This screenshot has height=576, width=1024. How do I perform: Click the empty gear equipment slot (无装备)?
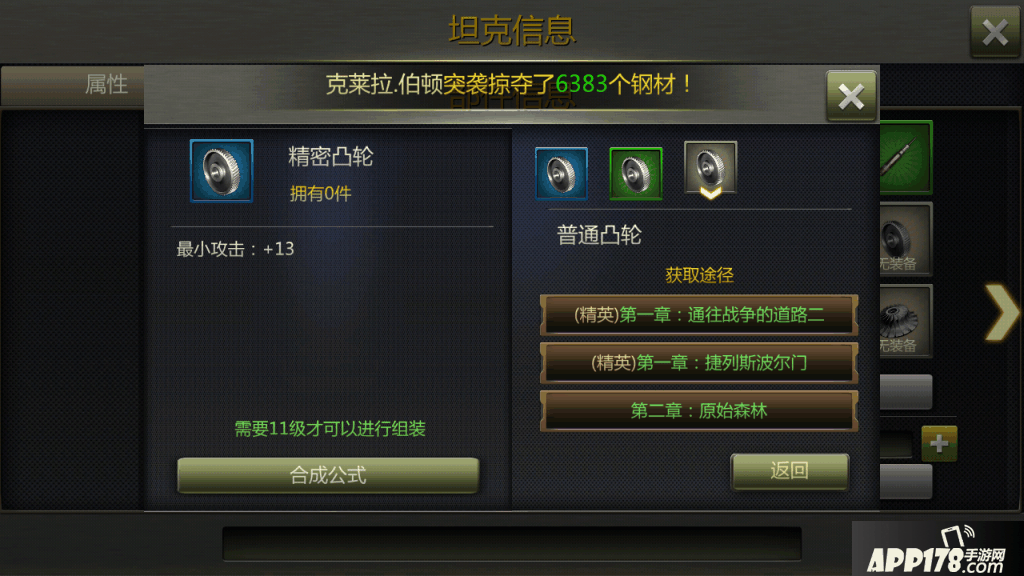click(x=906, y=239)
